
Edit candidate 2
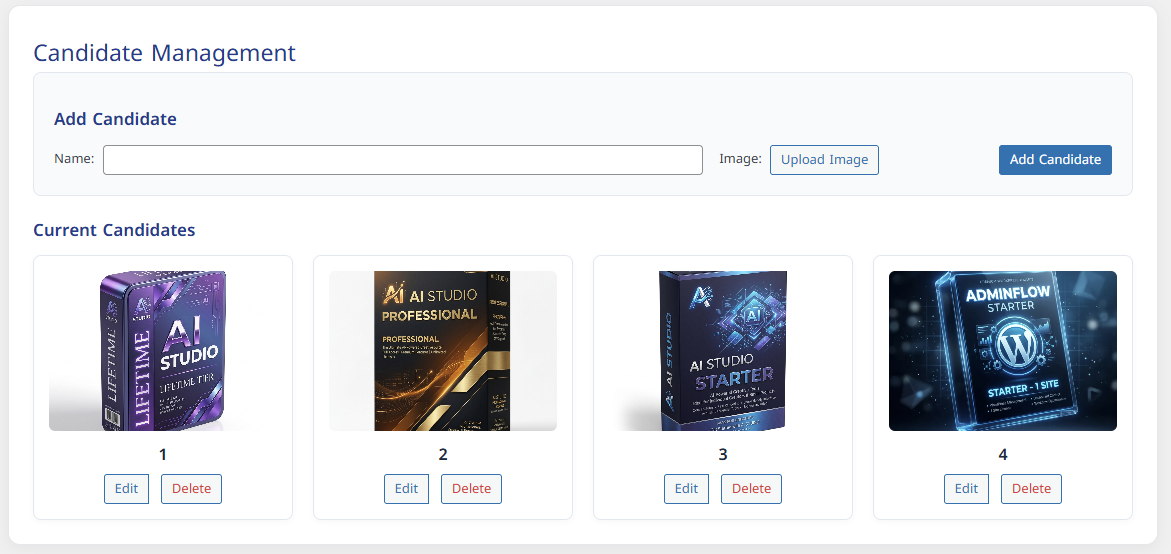click(406, 489)
